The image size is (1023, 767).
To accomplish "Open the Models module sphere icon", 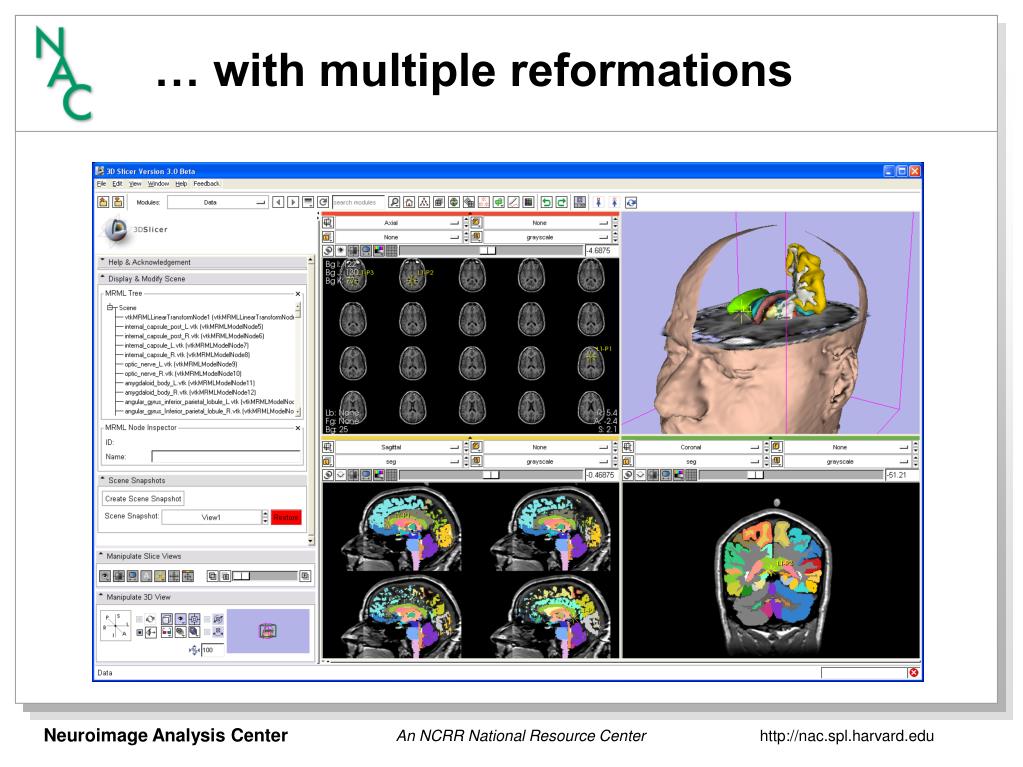I will point(453,202).
